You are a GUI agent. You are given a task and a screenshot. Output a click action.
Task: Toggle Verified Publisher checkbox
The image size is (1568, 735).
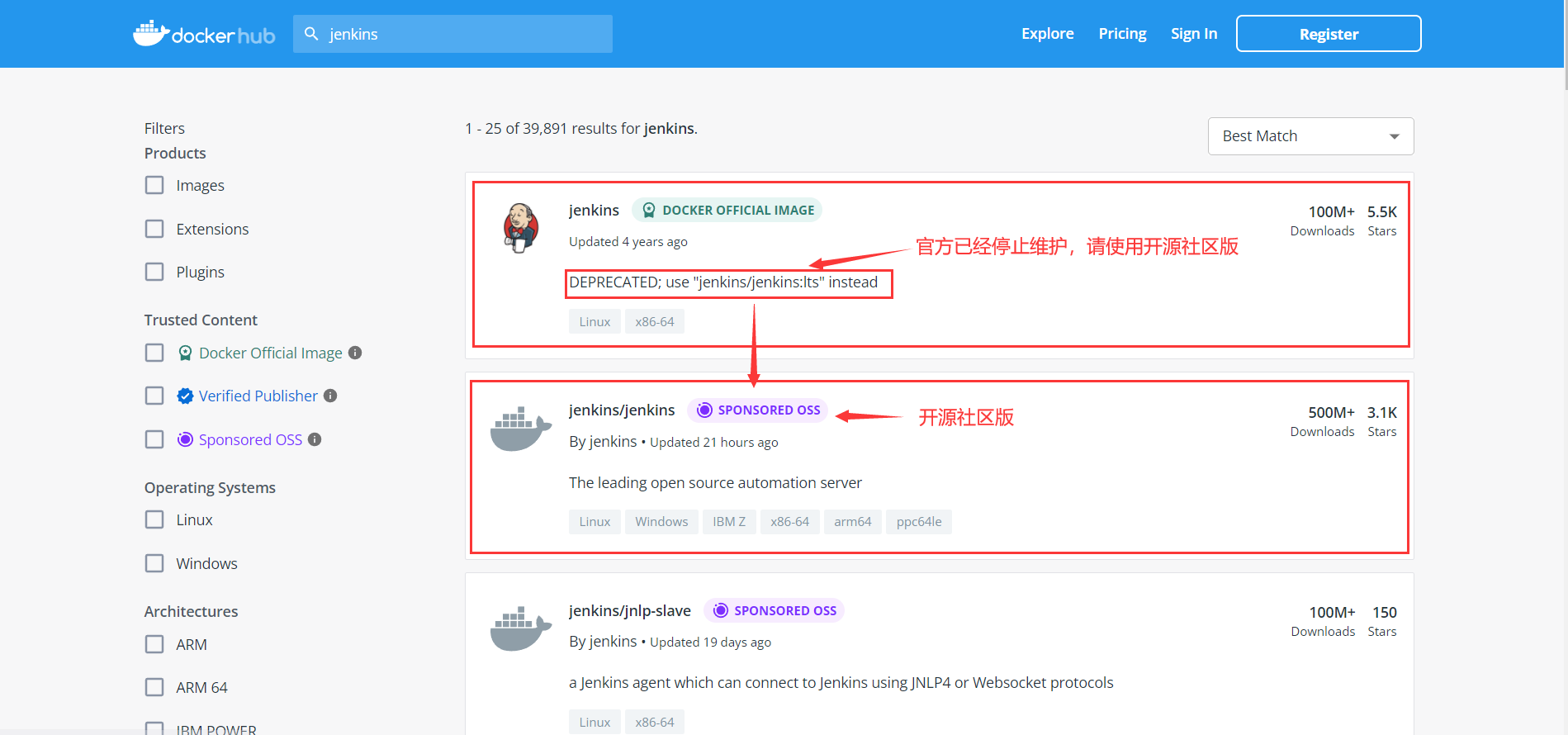point(154,396)
